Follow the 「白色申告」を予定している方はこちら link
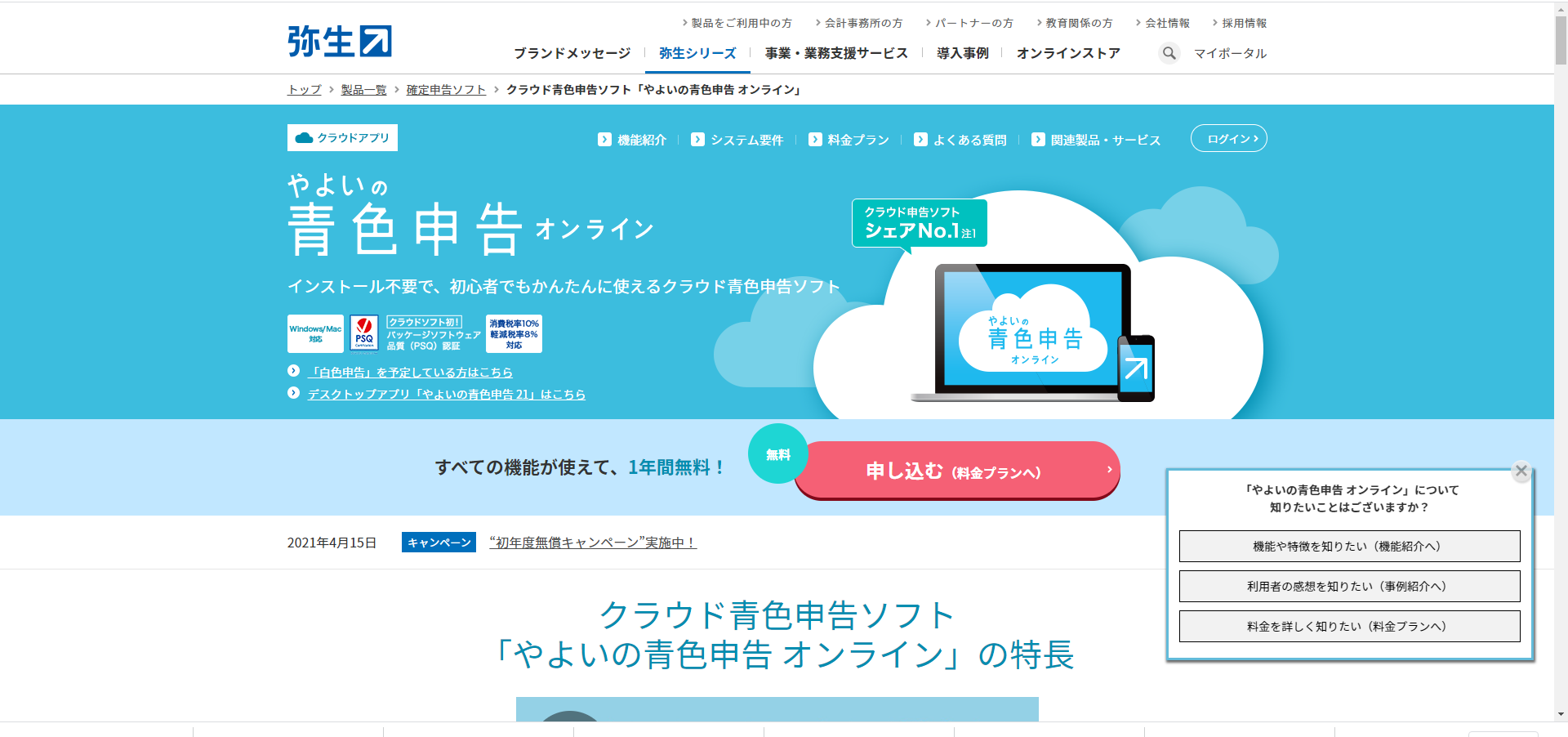Image resolution: width=1568 pixels, height=737 pixels. click(x=412, y=372)
